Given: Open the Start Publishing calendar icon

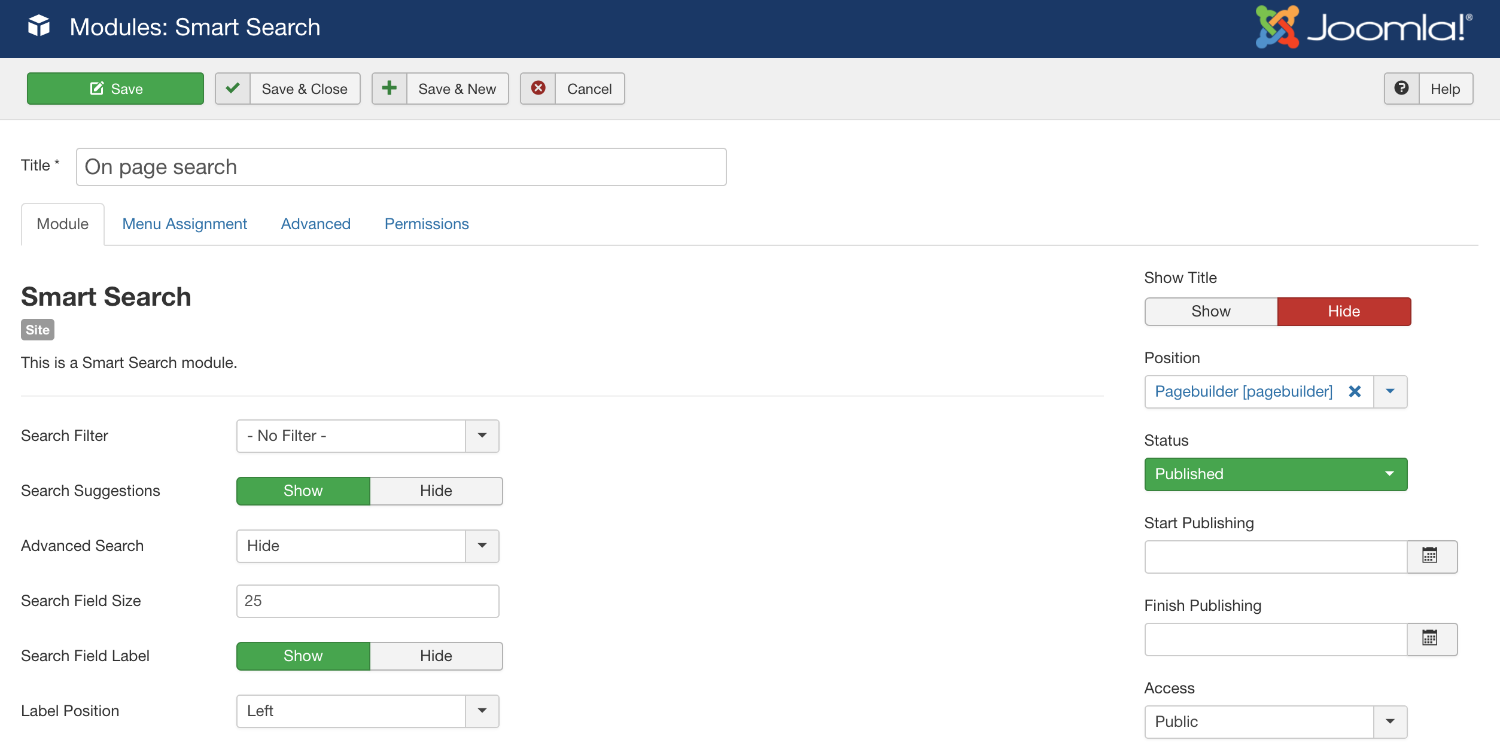Looking at the screenshot, I should (1432, 557).
